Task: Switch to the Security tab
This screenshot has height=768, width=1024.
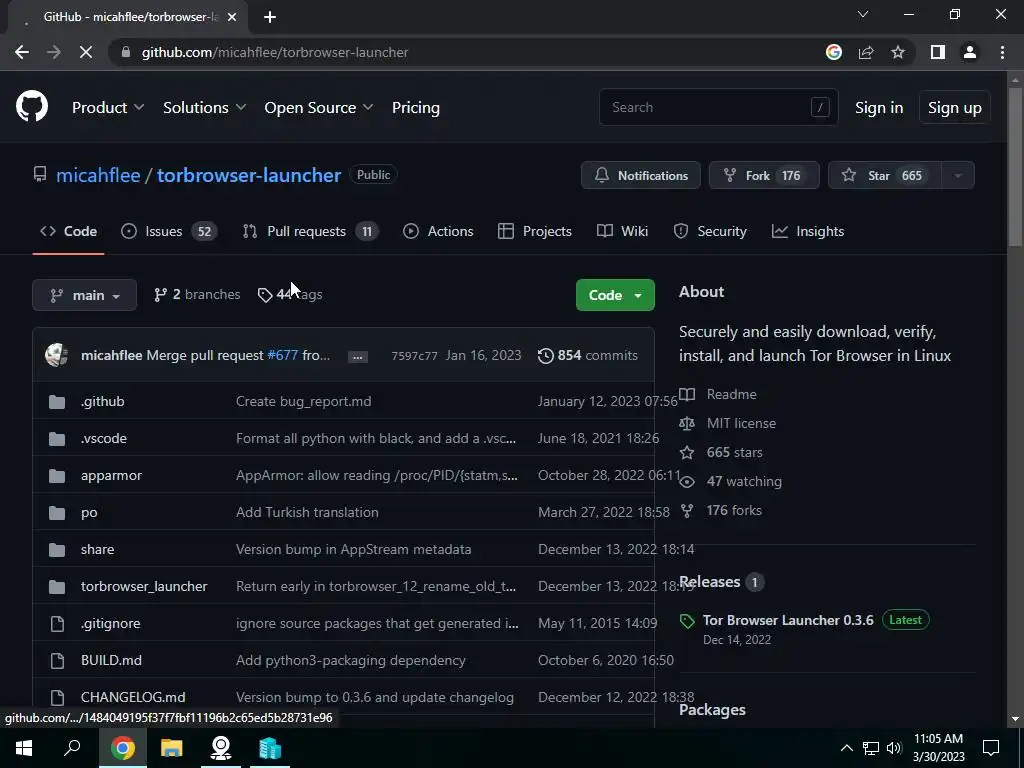Action: point(710,231)
